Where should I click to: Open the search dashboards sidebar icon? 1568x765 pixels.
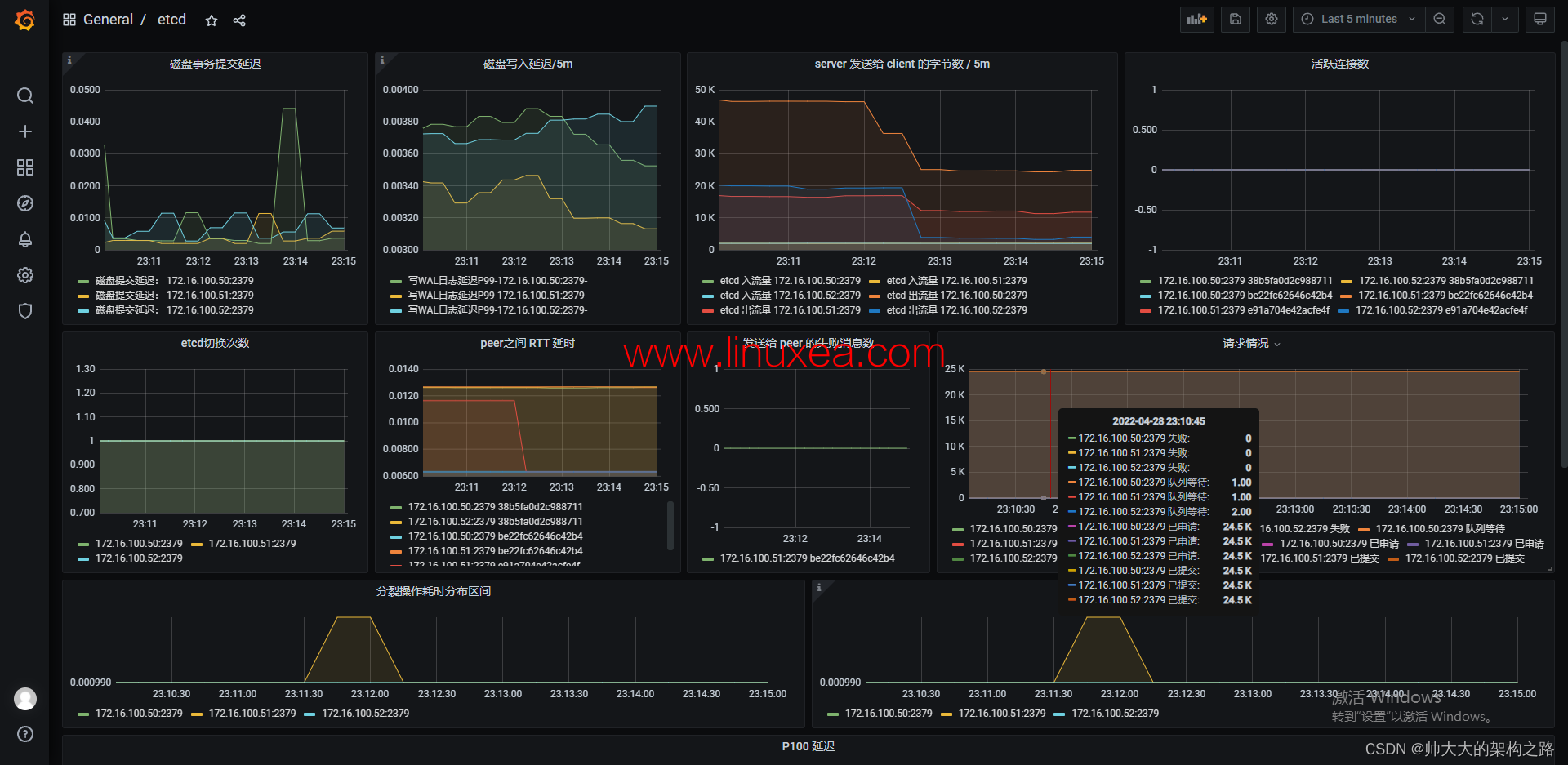25,96
